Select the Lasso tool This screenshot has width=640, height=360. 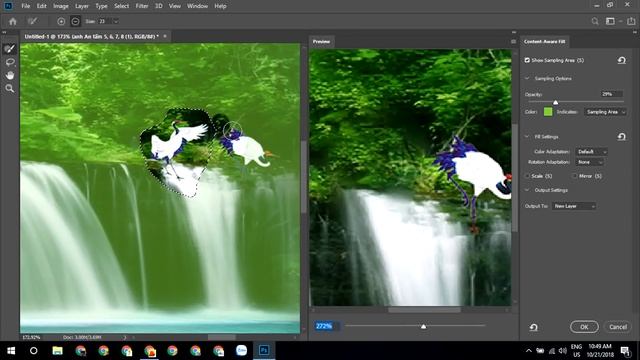click(x=9, y=62)
